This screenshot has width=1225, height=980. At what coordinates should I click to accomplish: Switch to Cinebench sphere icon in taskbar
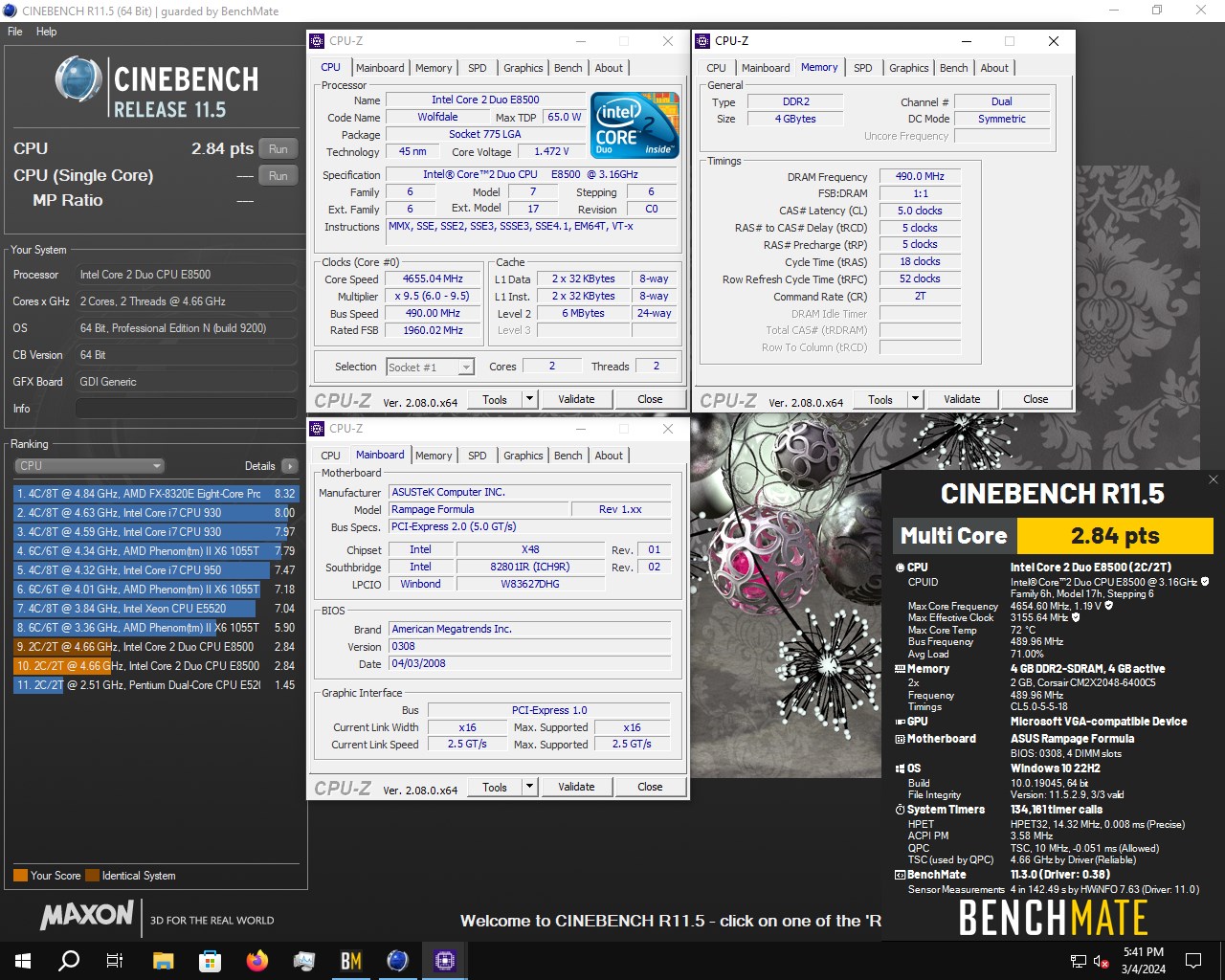point(398,960)
